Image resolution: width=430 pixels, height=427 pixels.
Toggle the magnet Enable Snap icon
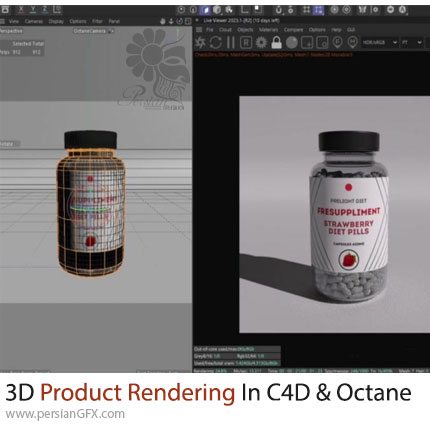279,10
